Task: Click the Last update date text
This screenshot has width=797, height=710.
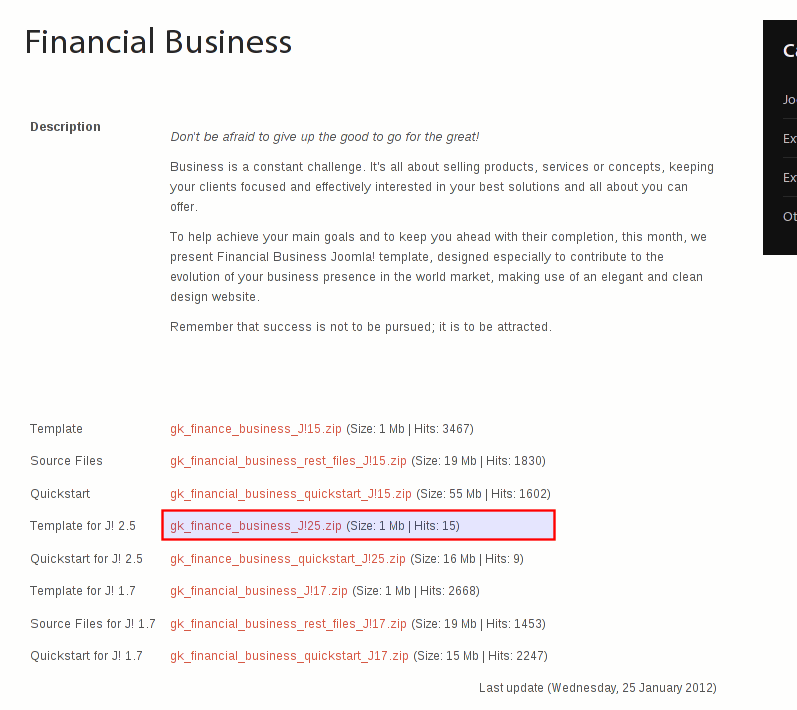Action: click(598, 688)
